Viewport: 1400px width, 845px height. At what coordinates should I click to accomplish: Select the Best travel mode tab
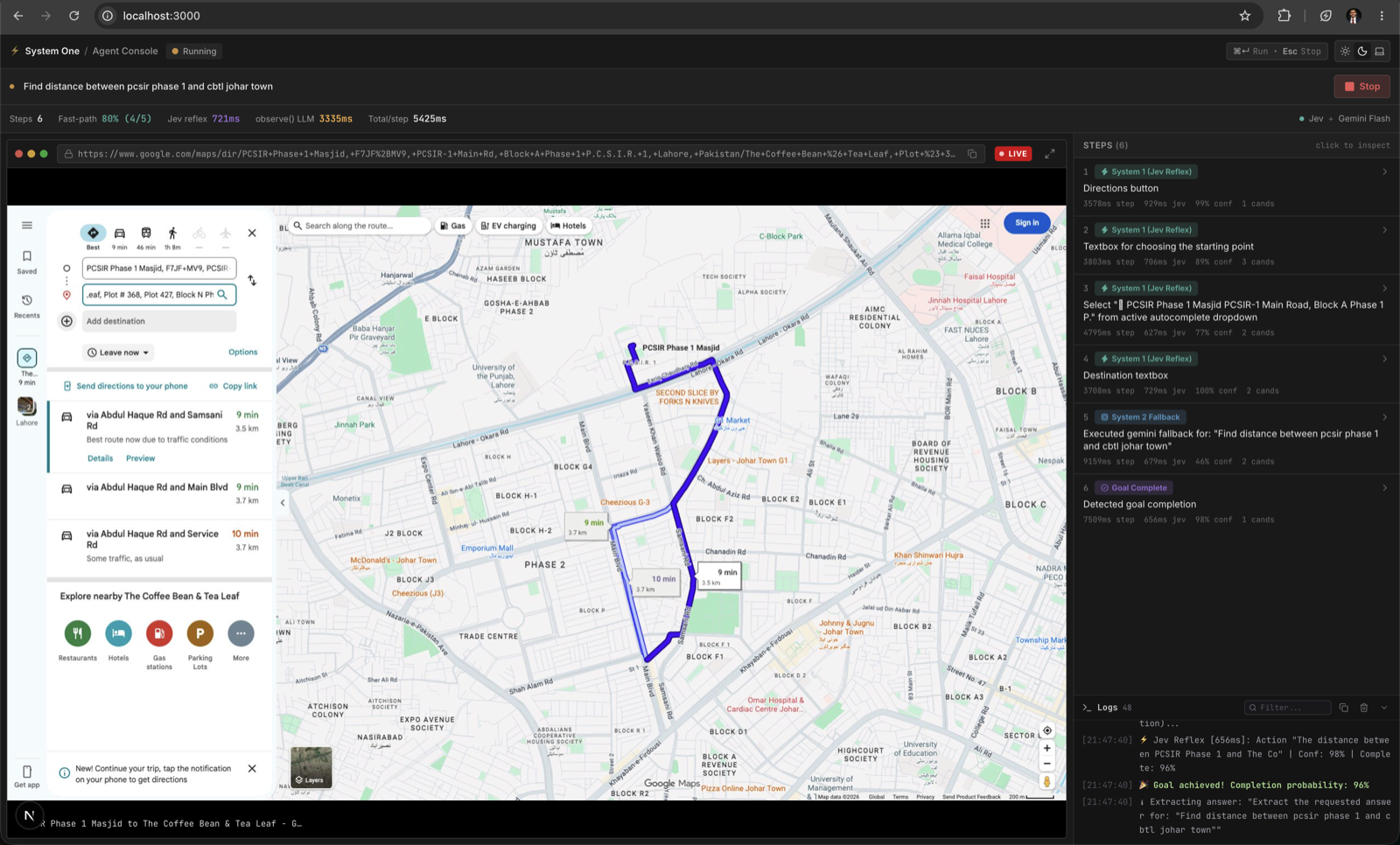point(93,236)
